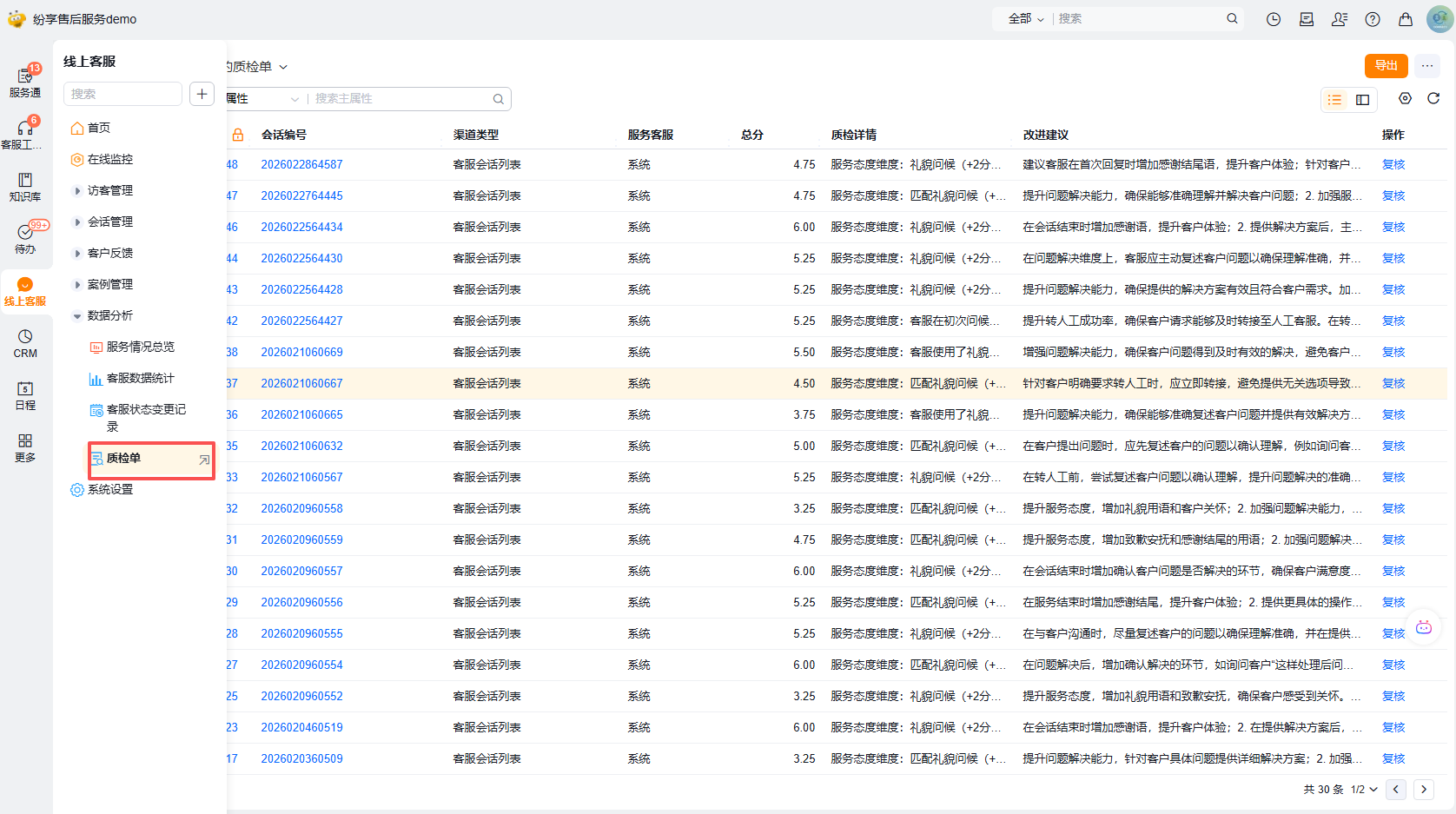
Task: Click the help question mark icon
Action: pos(1373,19)
